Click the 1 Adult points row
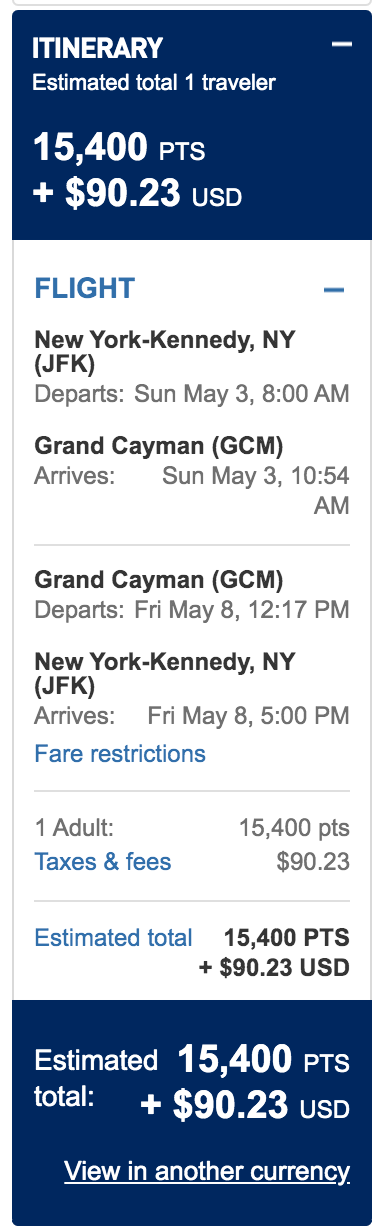The width and height of the screenshot is (382, 1228). click(192, 827)
